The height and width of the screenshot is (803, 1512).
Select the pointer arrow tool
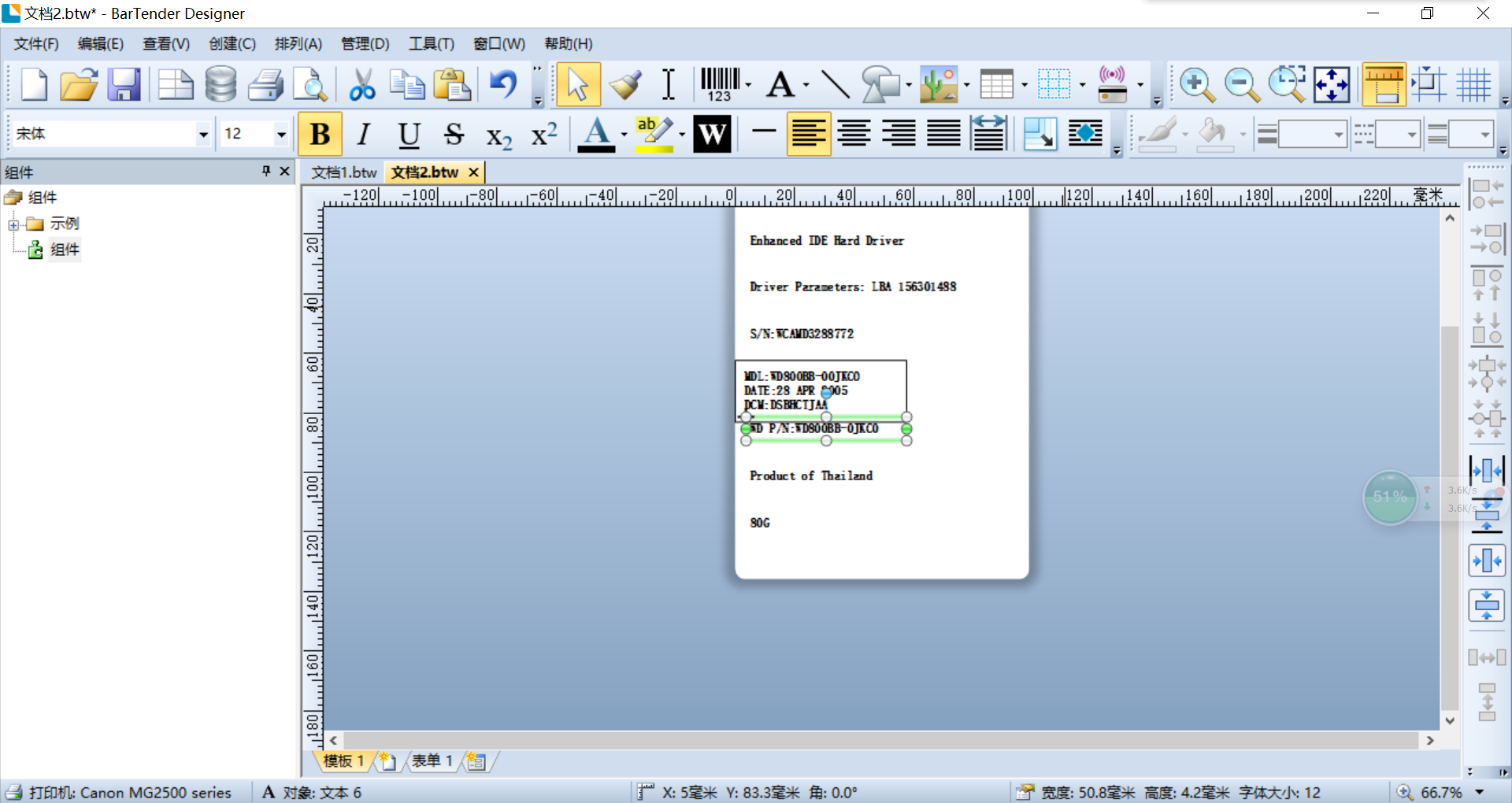click(578, 85)
